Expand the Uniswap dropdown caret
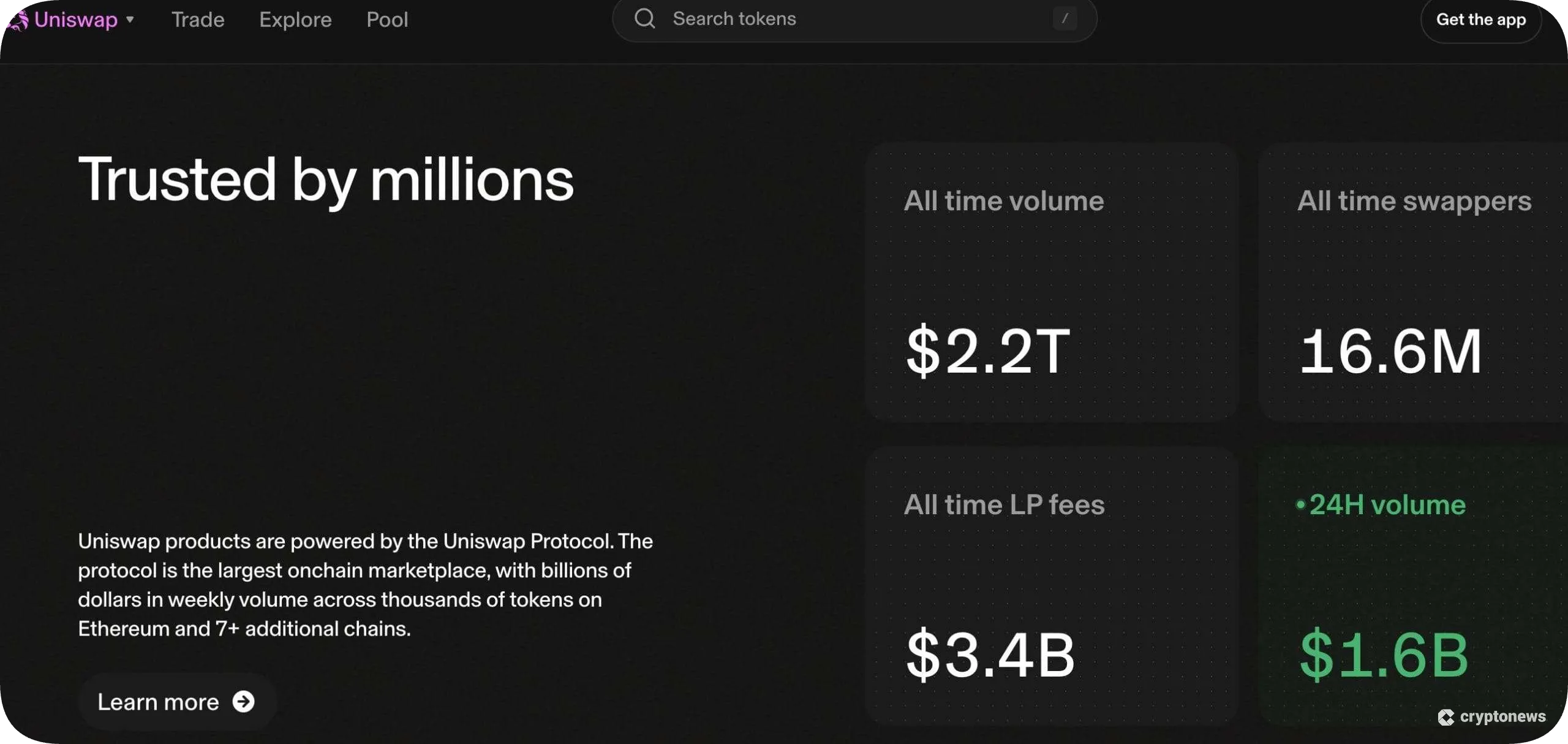This screenshot has width=1568, height=744. pos(130,20)
